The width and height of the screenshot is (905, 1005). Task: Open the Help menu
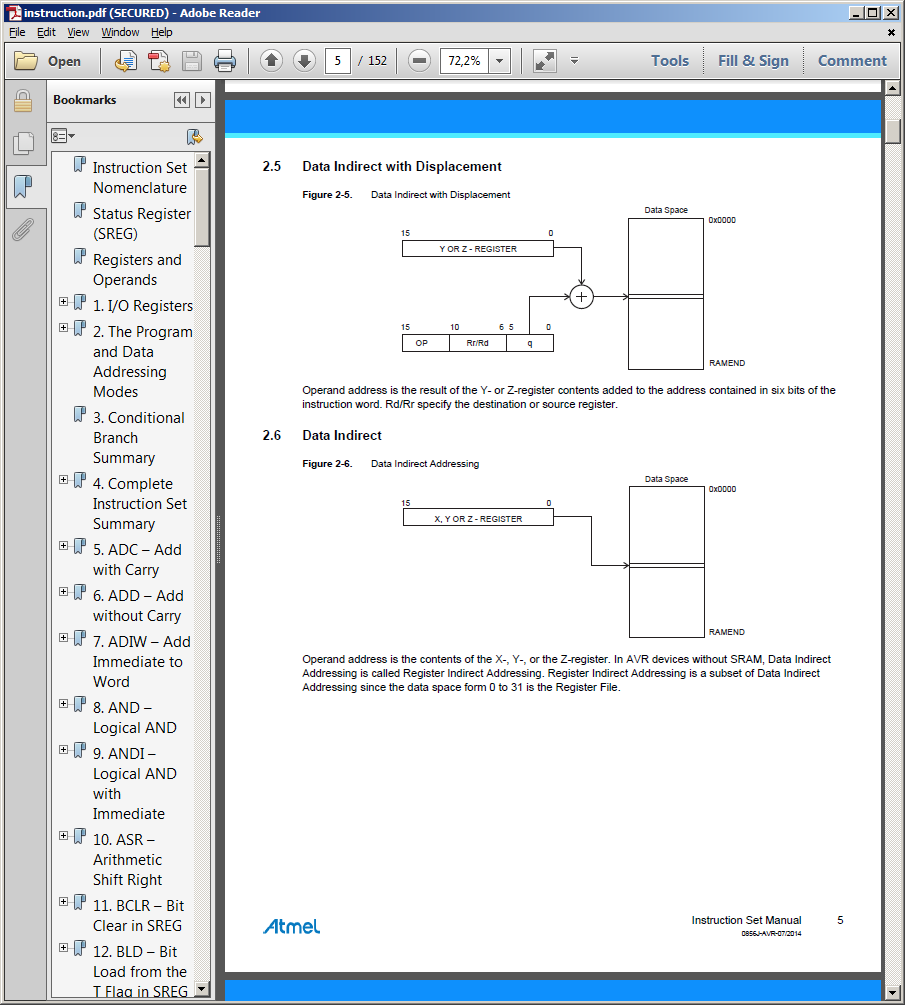coord(162,32)
